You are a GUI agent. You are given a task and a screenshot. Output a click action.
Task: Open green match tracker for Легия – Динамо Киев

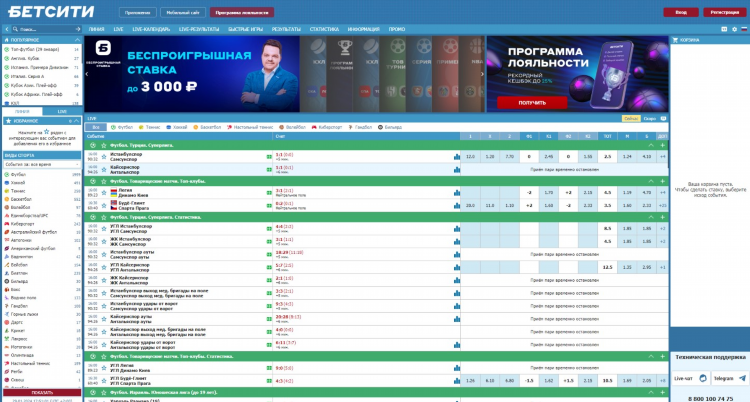tap(269, 193)
